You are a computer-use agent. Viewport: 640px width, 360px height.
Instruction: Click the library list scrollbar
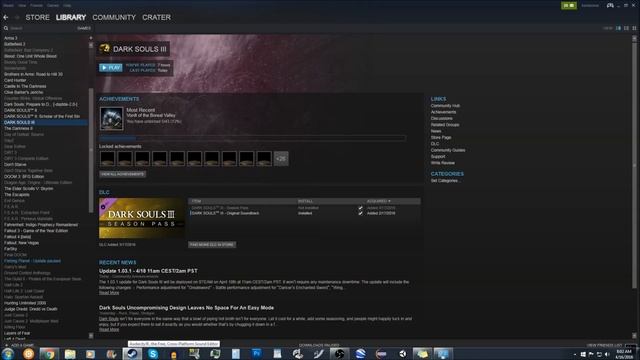point(91,150)
